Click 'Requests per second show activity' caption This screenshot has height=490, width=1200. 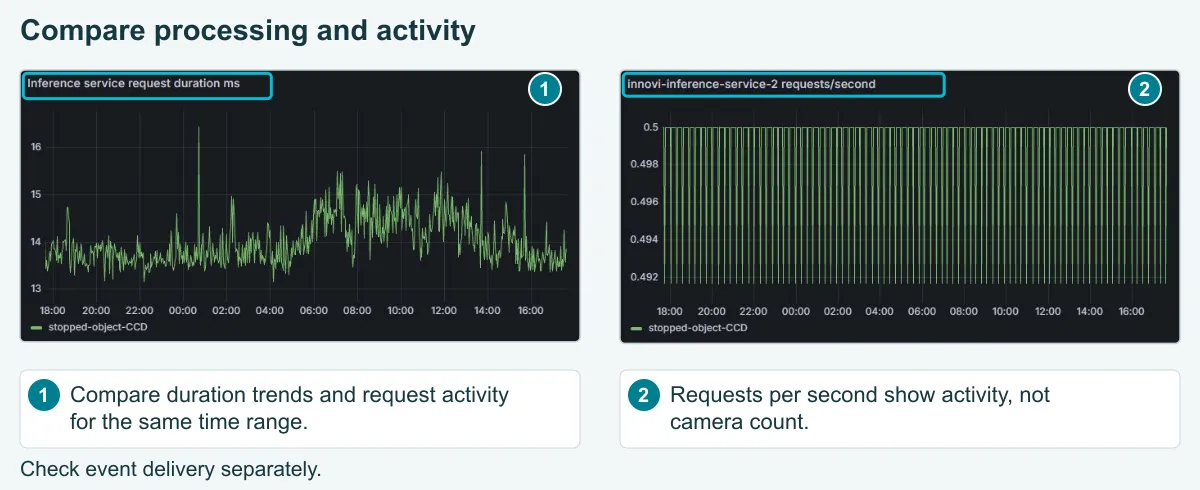point(860,408)
